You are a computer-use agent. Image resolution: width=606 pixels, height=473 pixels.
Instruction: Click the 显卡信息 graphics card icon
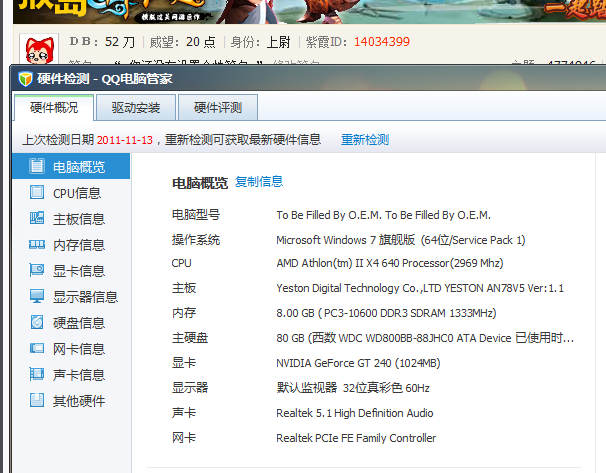[x=37, y=270]
